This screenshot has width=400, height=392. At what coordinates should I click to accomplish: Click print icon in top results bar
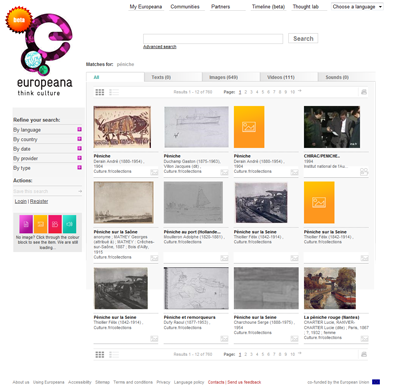[364, 92]
